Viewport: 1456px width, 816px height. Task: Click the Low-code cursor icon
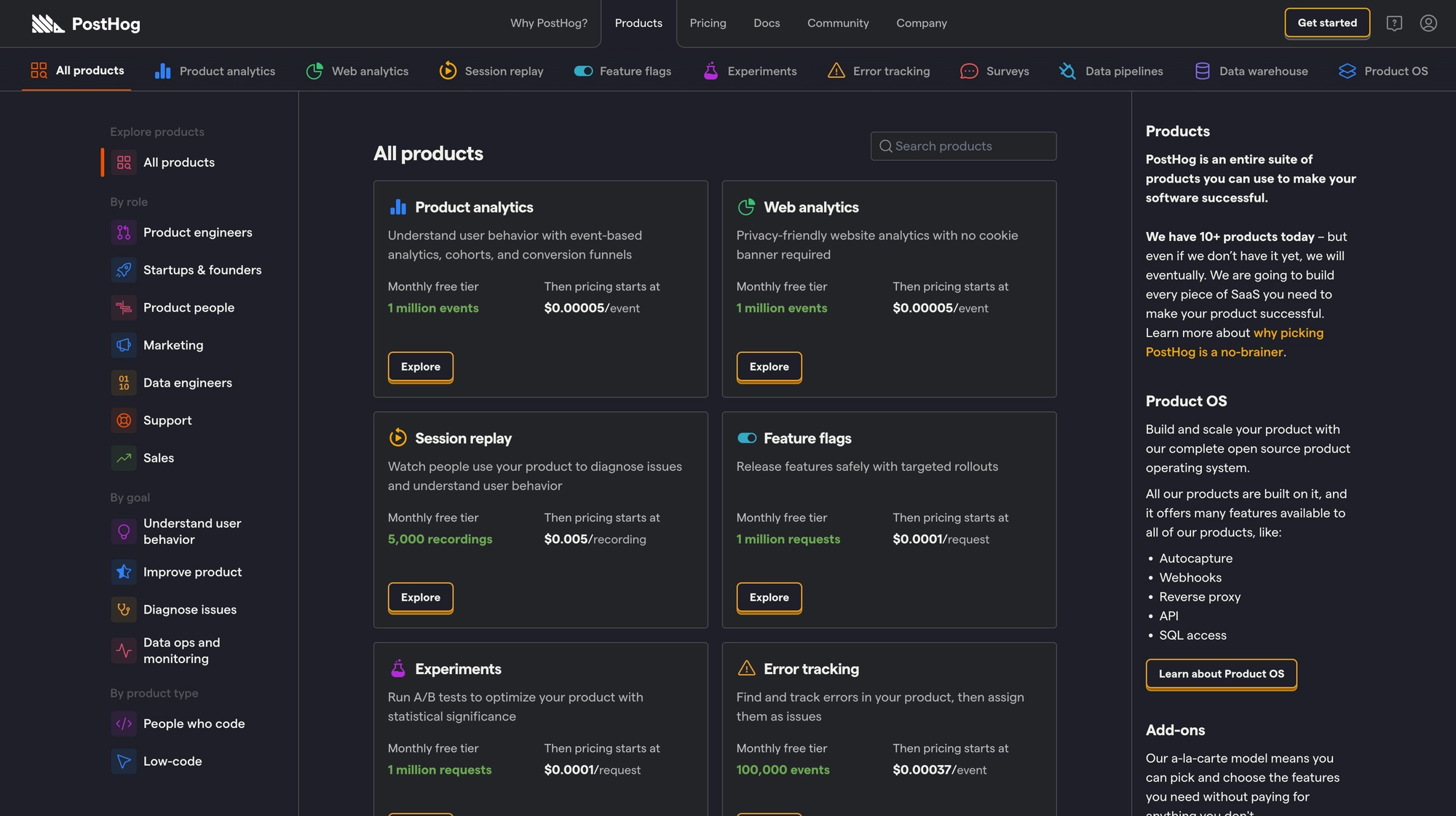coord(124,761)
